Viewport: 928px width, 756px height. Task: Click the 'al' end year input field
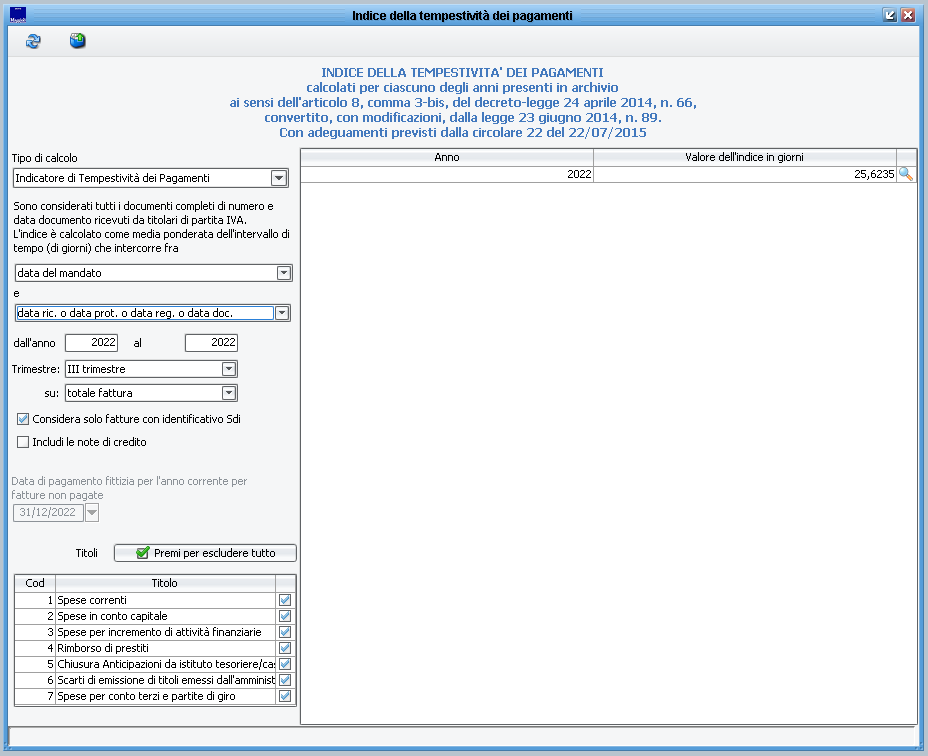(x=211, y=343)
